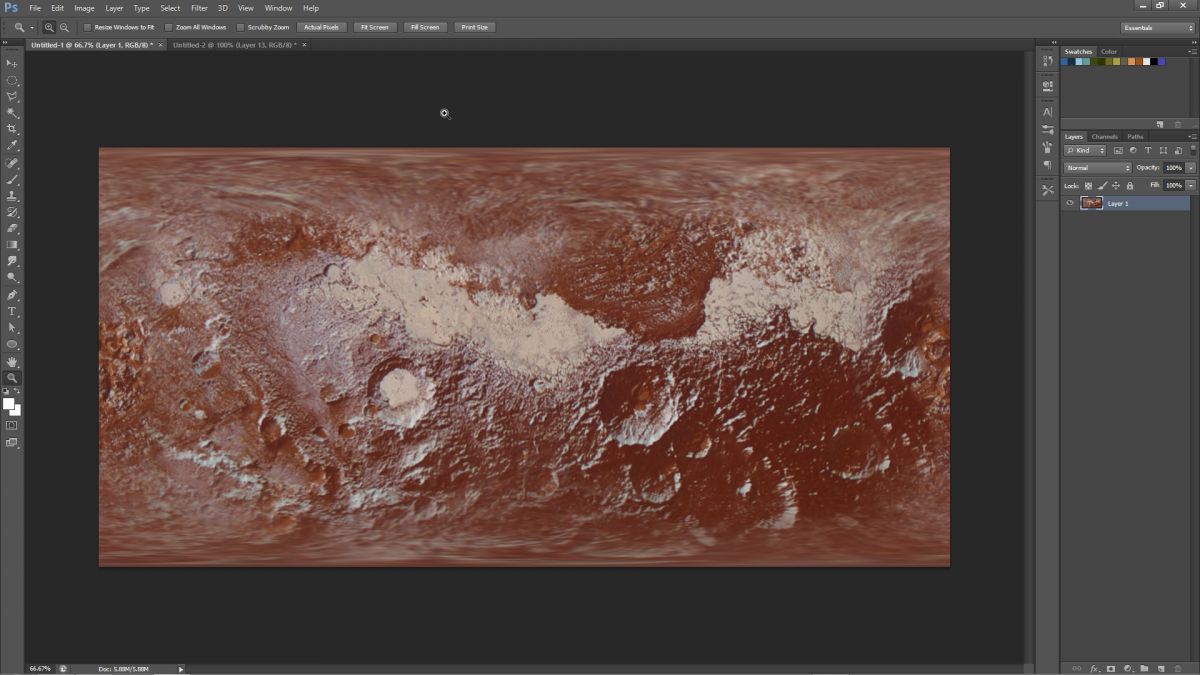1200x675 pixels.
Task: Open the Opacity slider dropdown arrow
Action: click(1190, 168)
